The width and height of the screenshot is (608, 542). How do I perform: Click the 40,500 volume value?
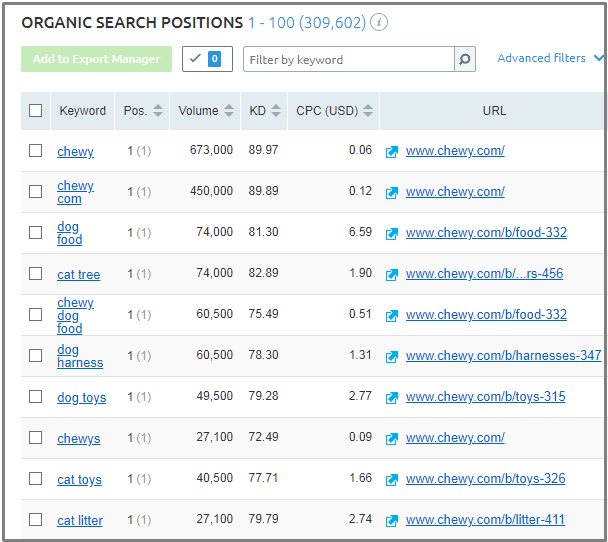point(214,478)
